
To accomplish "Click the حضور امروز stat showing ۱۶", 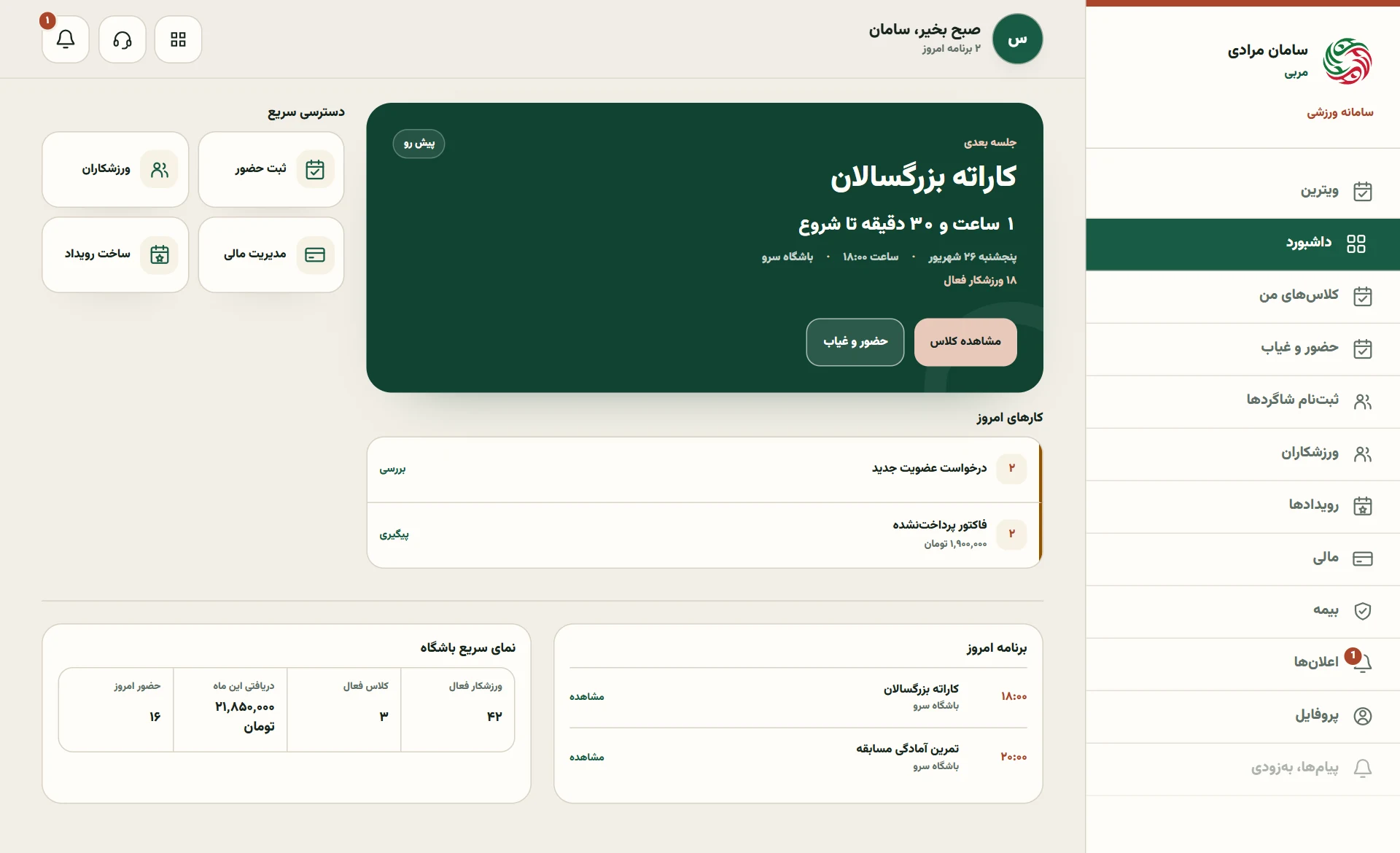I will click(x=116, y=709).
